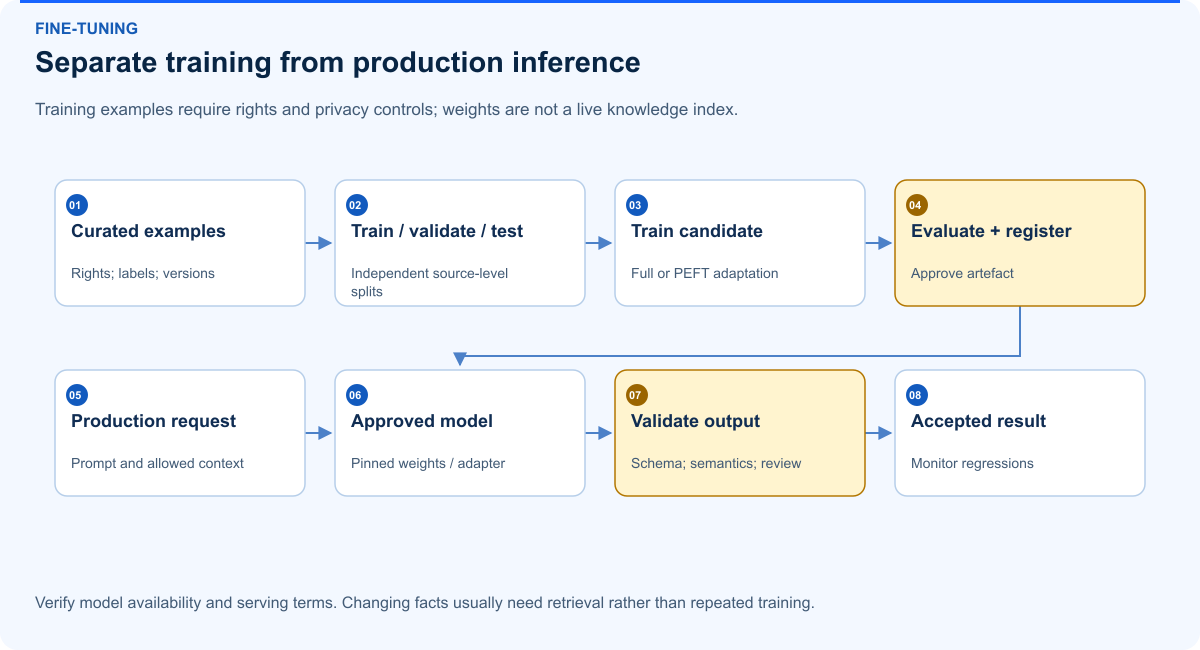Screen dimensions: 1200x650
Task: Click 'Schema; semantics; review' text
Action: point(716,463)
